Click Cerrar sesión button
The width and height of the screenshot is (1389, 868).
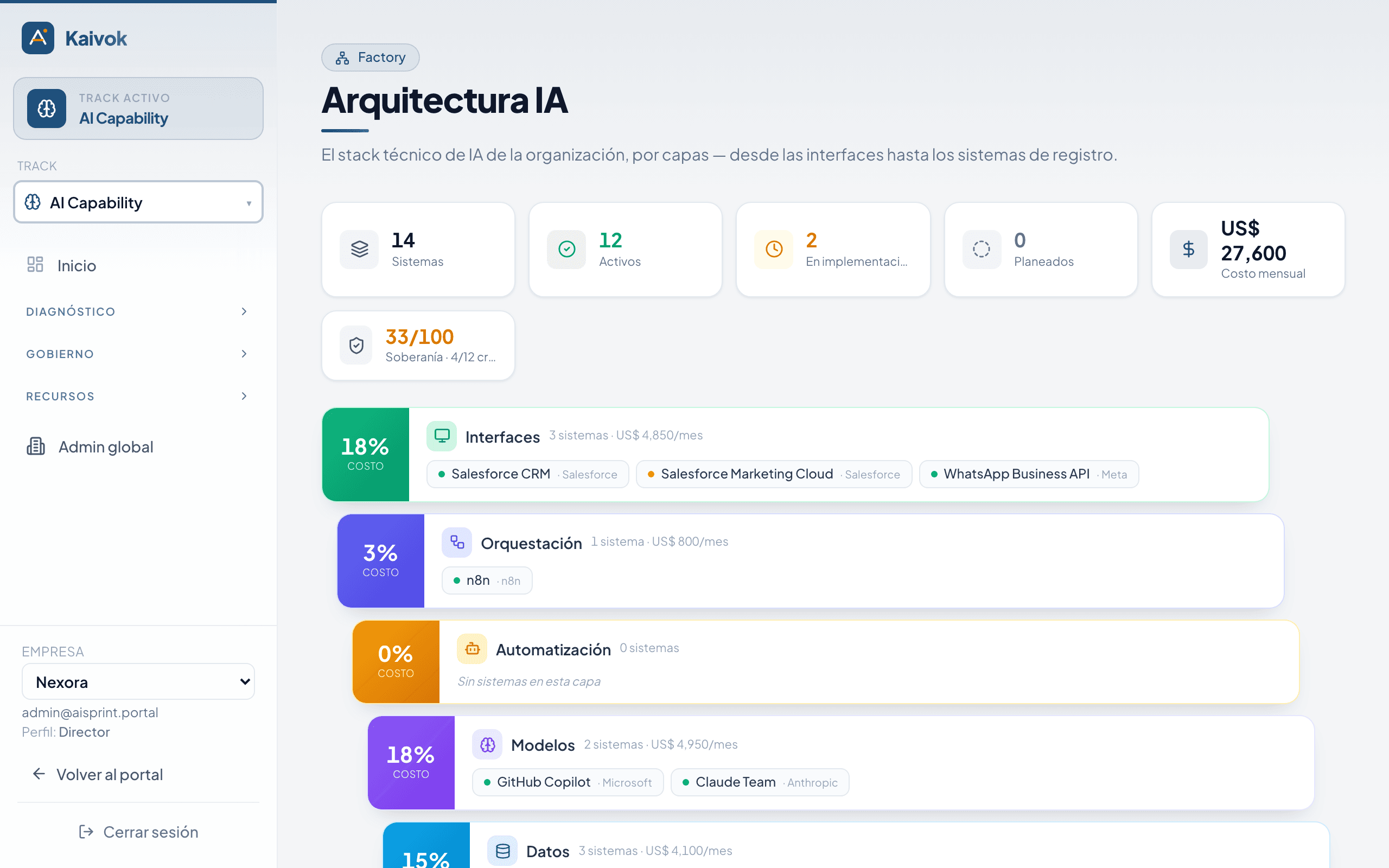tap(138, 832)
